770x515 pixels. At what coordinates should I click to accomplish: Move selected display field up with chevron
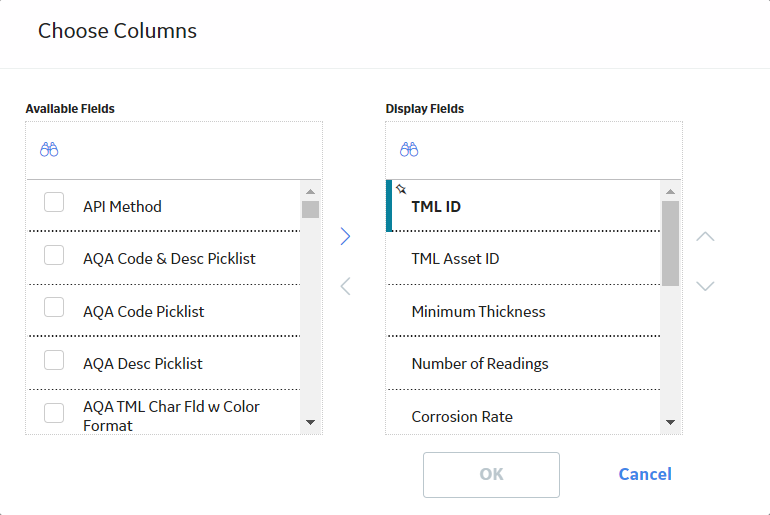(705, 237)
